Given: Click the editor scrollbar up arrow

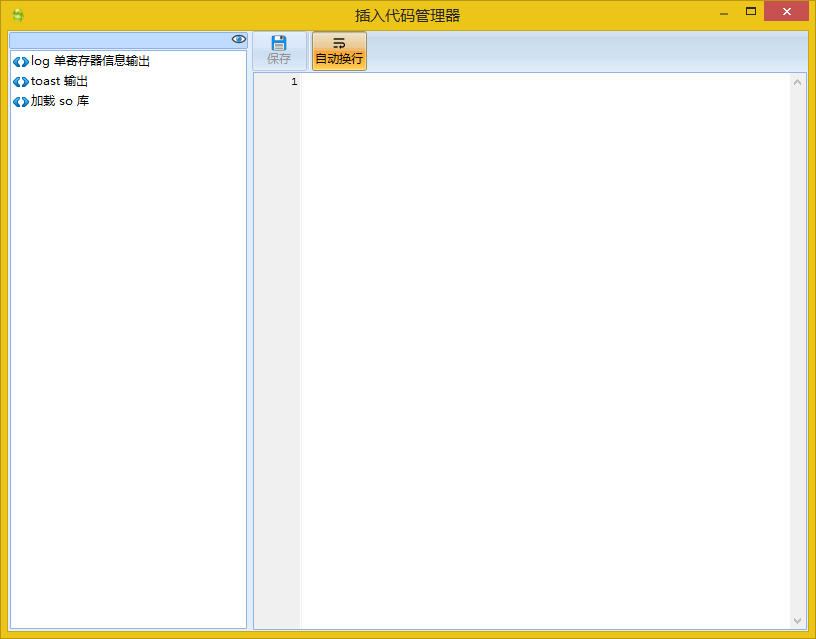Looking at the screenshot, I should pyautogui.click(x=797, y=82).
